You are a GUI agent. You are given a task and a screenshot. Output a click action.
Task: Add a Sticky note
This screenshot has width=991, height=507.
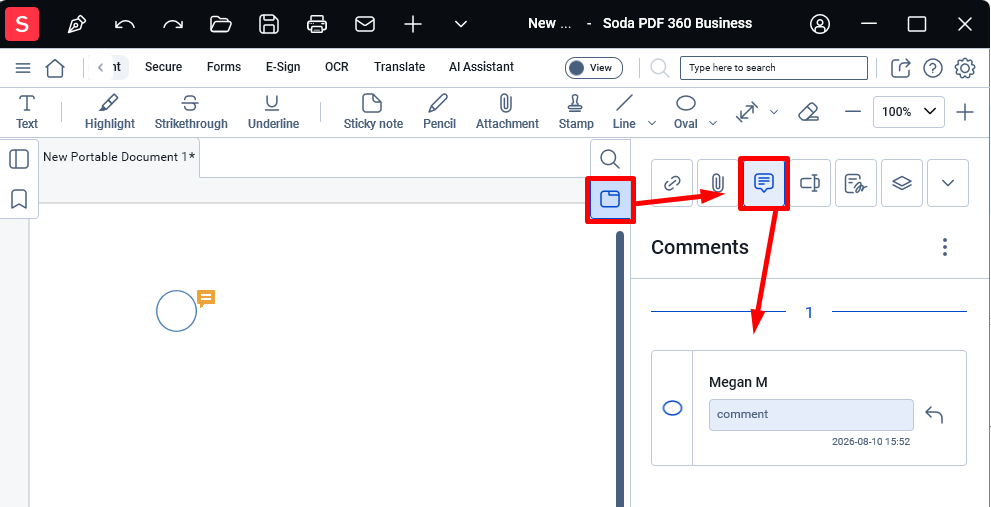click(373, 112)
